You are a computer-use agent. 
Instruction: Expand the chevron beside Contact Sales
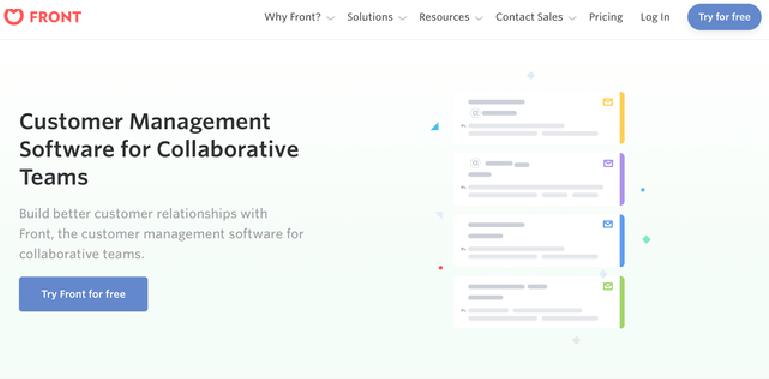(x=572, y=18)
